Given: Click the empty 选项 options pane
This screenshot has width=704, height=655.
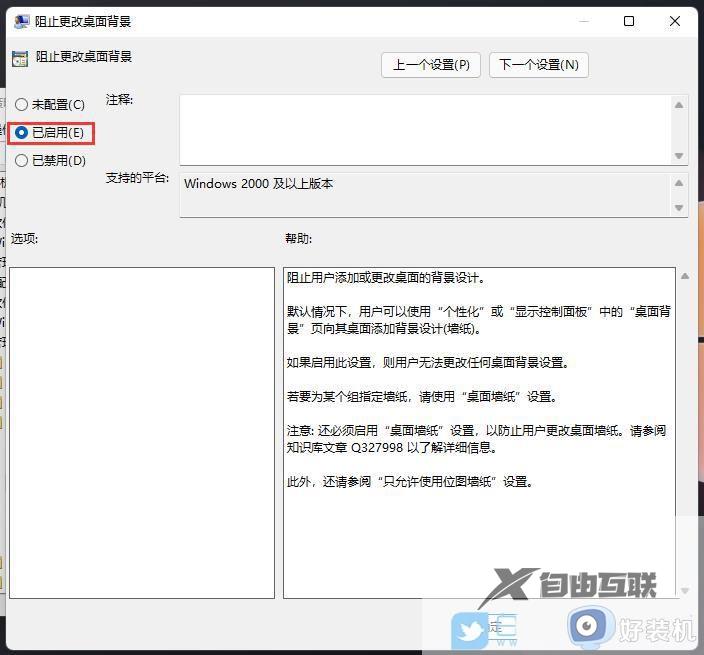Looking at the screenshot, I should [x=142, y=433].
